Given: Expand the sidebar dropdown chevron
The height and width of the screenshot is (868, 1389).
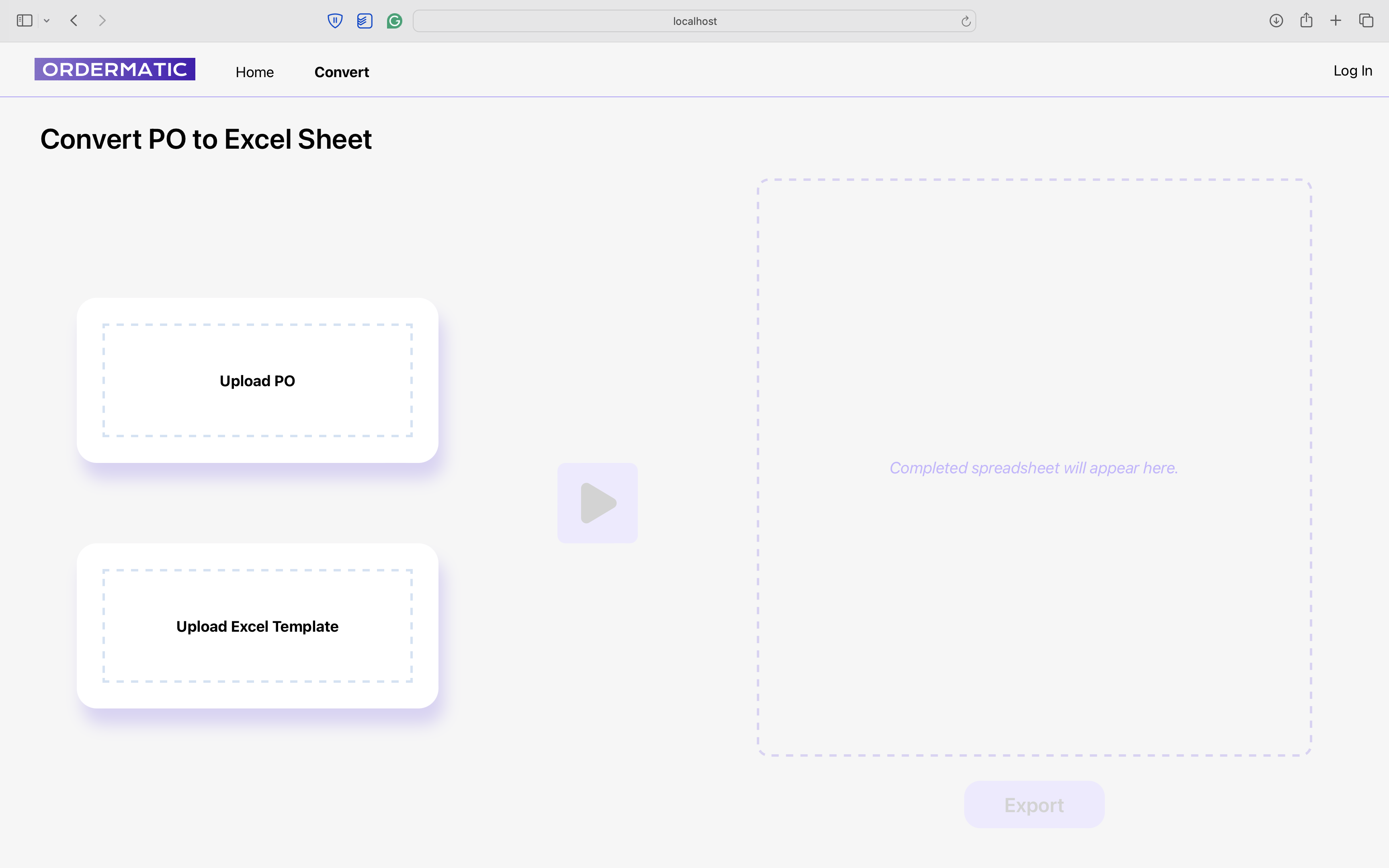Looking at the screenshot, I should 47,20.
